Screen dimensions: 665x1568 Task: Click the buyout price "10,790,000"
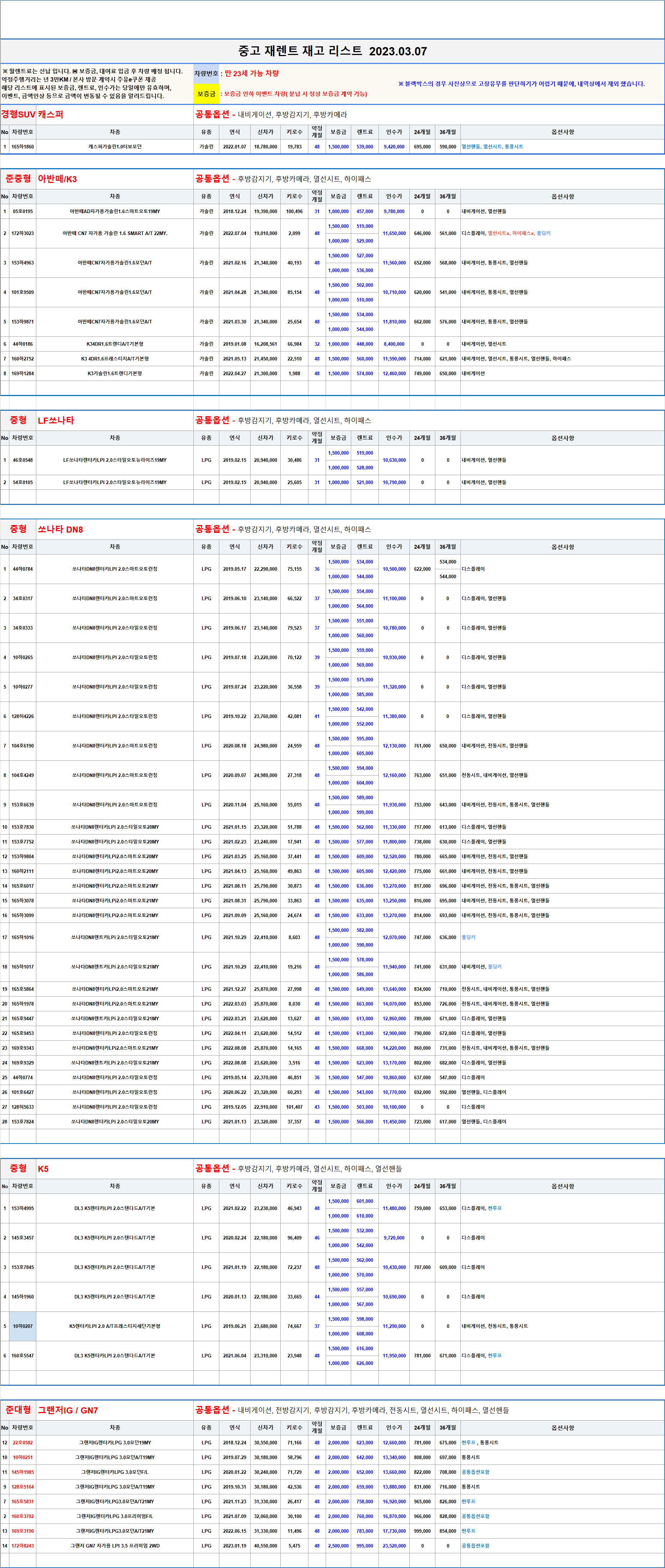tap(394, 483)
